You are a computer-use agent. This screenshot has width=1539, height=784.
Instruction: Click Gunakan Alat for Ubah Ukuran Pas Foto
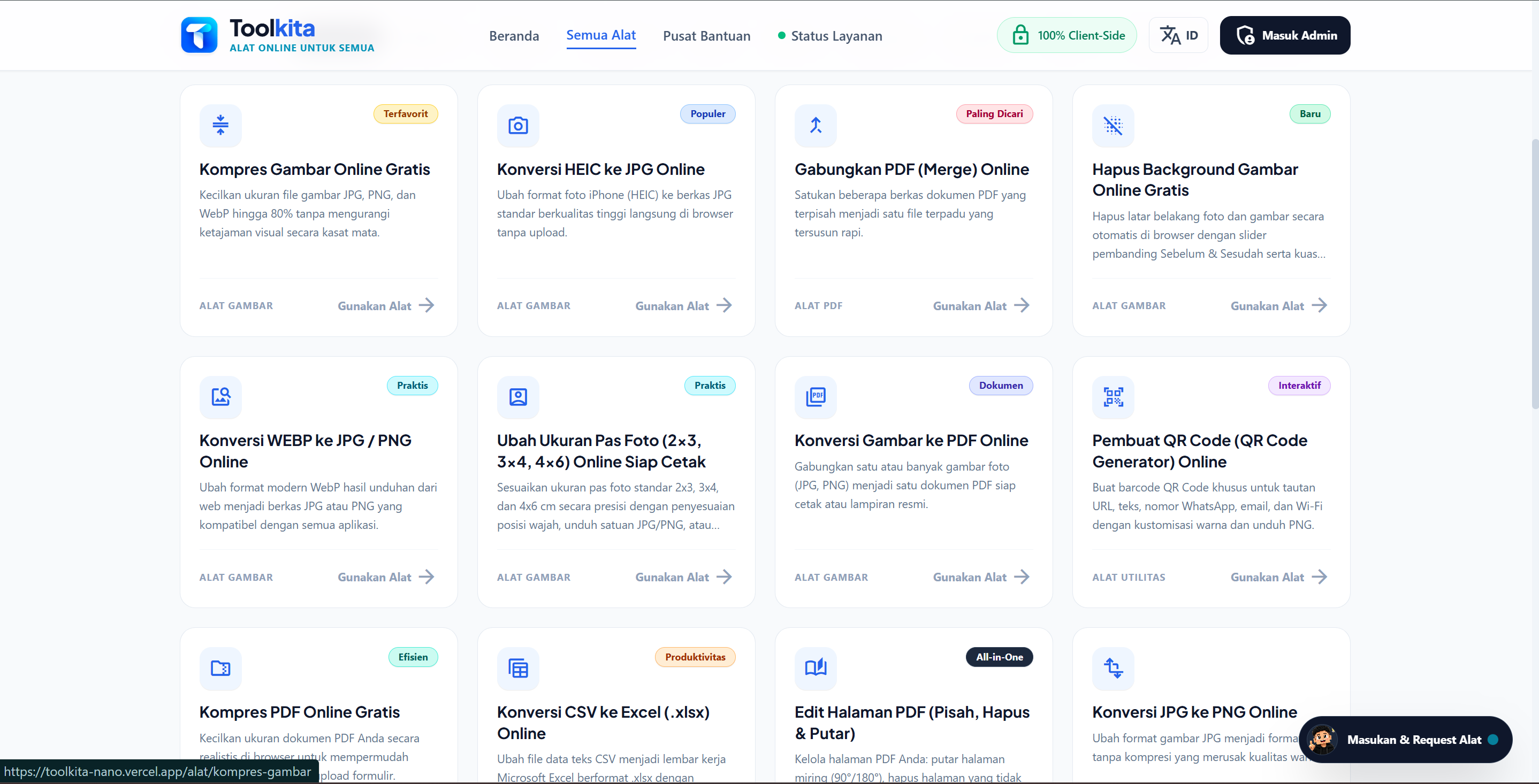[683, 577]
